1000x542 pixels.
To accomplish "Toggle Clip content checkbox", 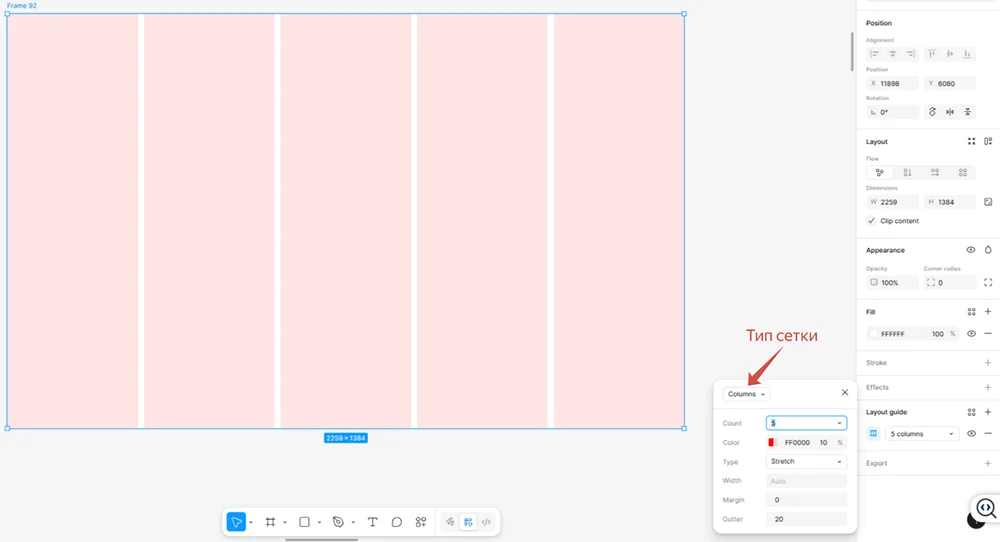I will point(871,221).
